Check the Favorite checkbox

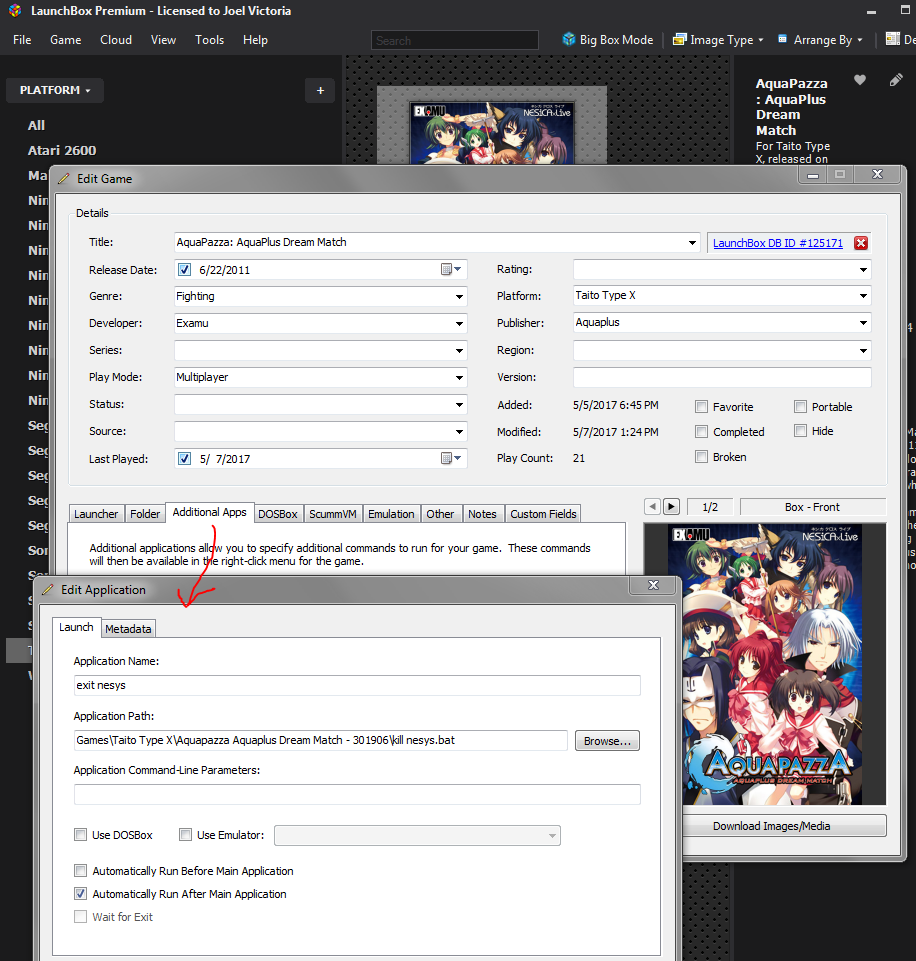click(702, 406)
